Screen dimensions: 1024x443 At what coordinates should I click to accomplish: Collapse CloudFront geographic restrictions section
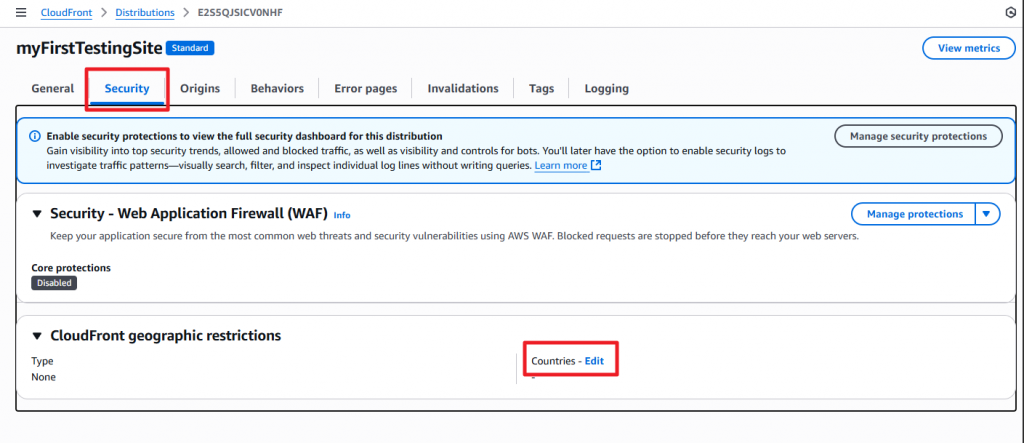(37, 336)
